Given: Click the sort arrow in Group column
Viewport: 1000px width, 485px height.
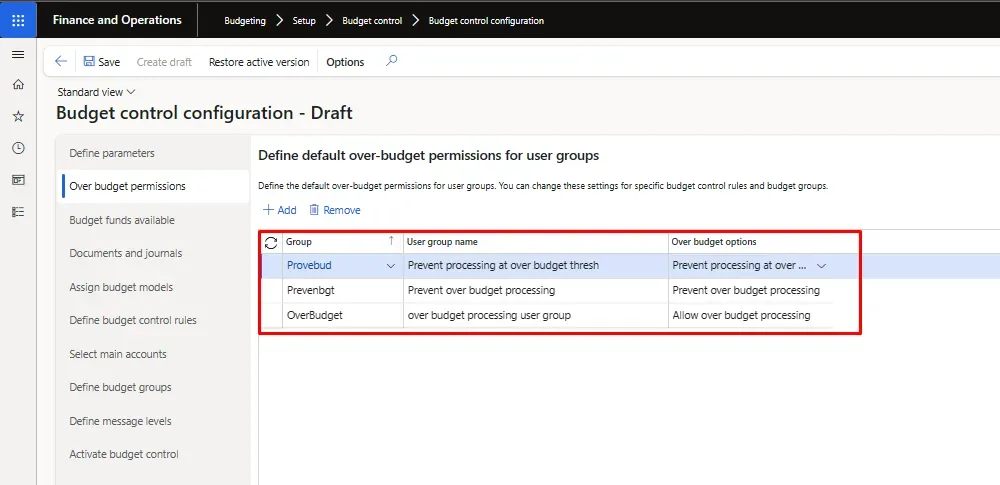Looking at the screenshot, I should pyautogui.click(x=391, y=241).
